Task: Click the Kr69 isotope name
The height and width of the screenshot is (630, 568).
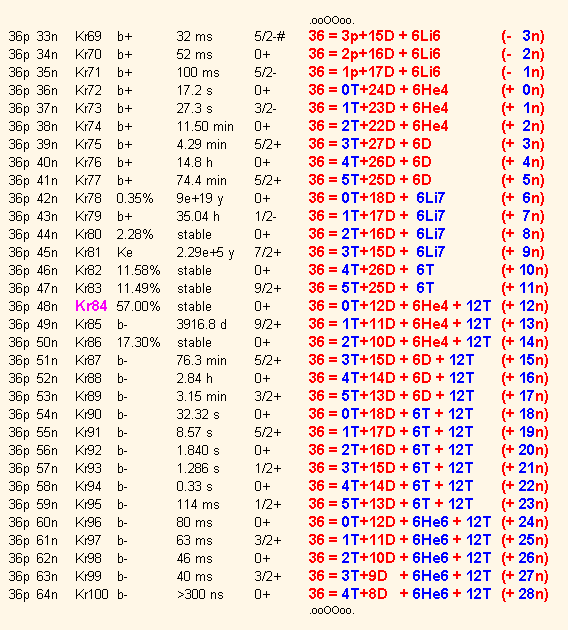Action: coord(88,37)
